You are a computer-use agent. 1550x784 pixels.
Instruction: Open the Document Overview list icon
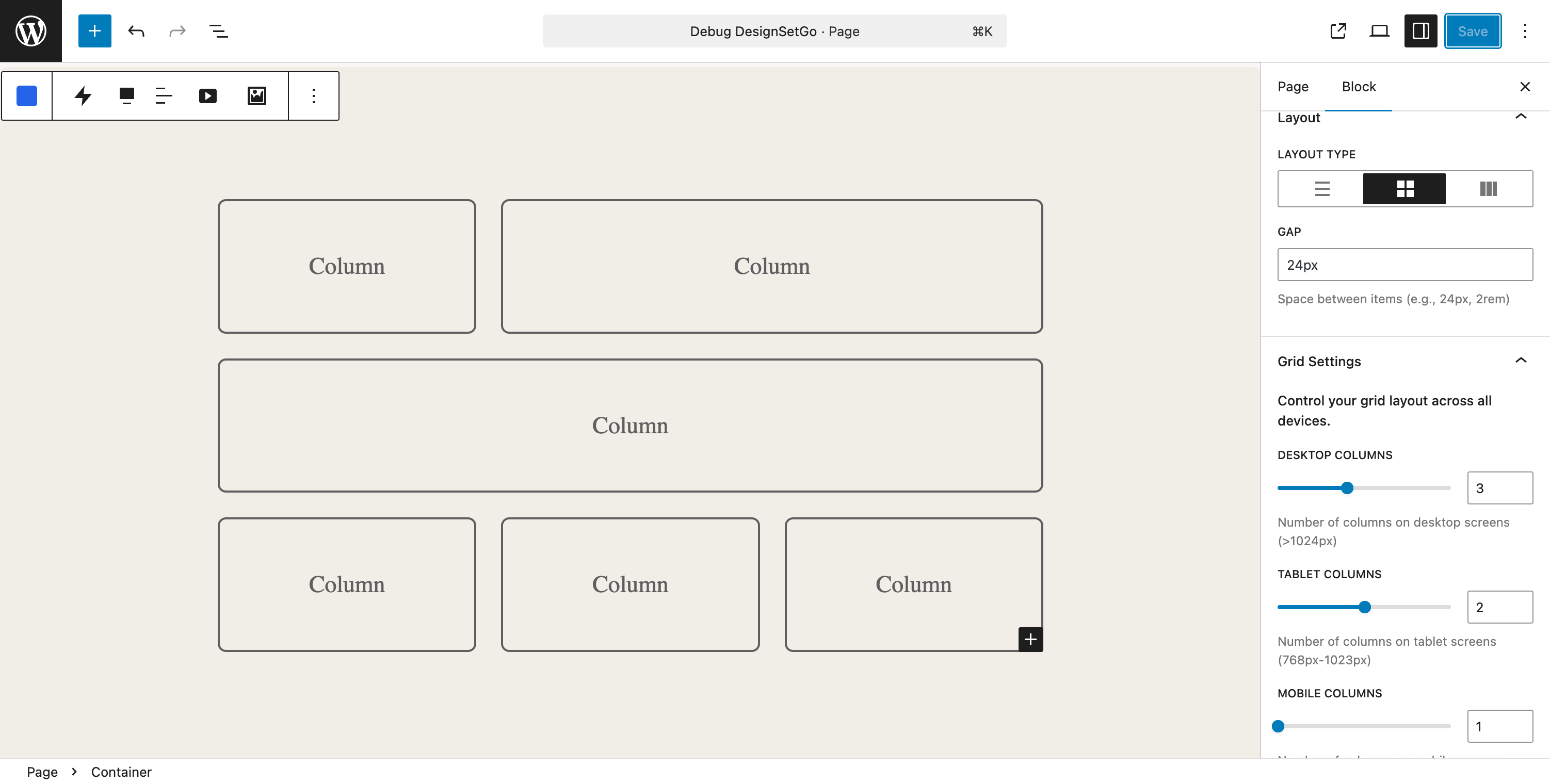click(x=218, y=30)
